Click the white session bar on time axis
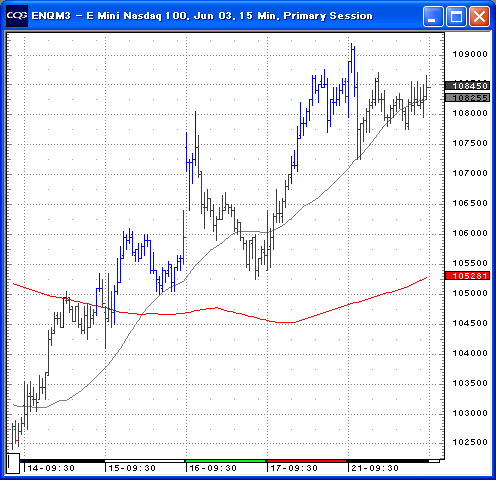 (144, 461)
